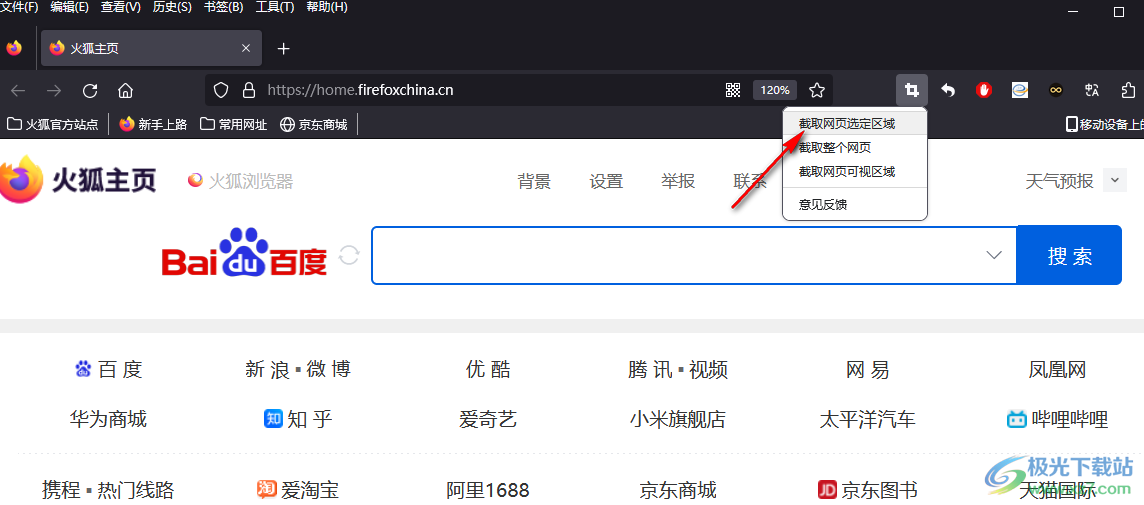Open the 新浪·微博 site link
Image resolution: width=1144 pixels, height=505 pixels.
point(298,369)
